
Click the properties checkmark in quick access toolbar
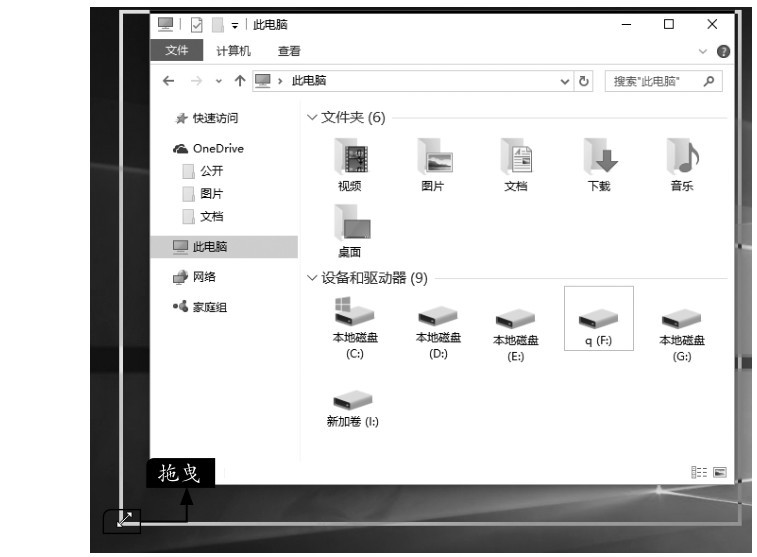[196, 25]
